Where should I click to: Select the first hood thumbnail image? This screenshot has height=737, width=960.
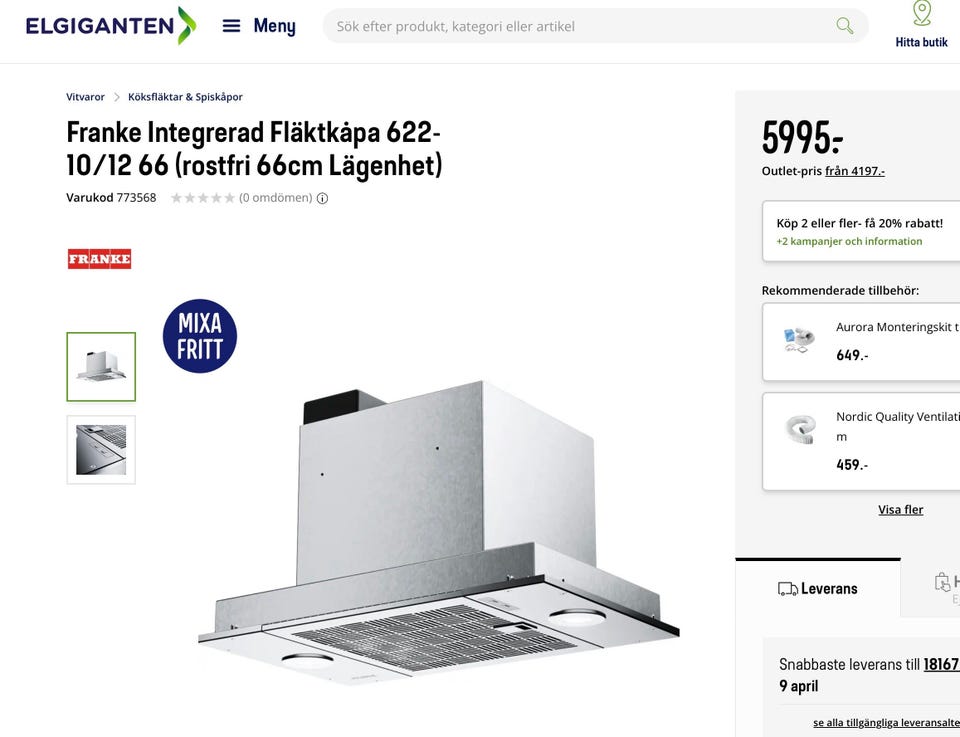[x=101, y=367]
